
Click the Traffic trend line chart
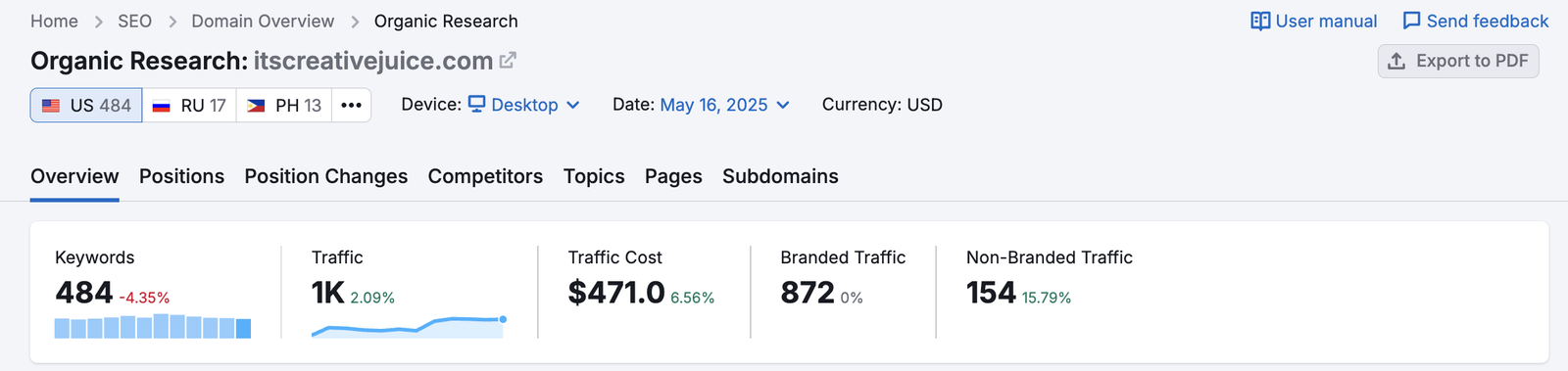409,326
